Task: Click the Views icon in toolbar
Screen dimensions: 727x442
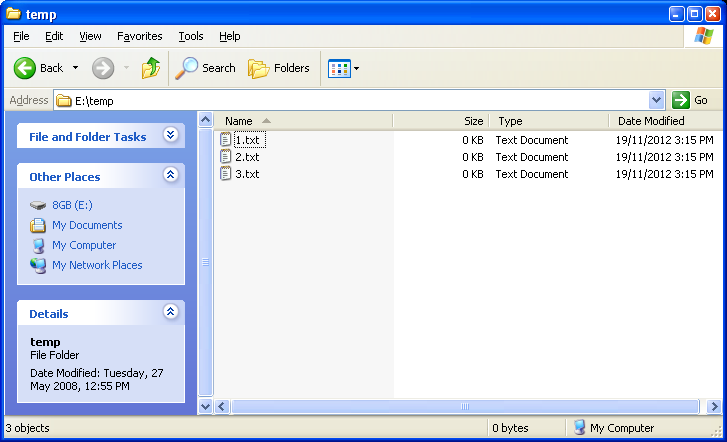Action: tap(340, 68)
